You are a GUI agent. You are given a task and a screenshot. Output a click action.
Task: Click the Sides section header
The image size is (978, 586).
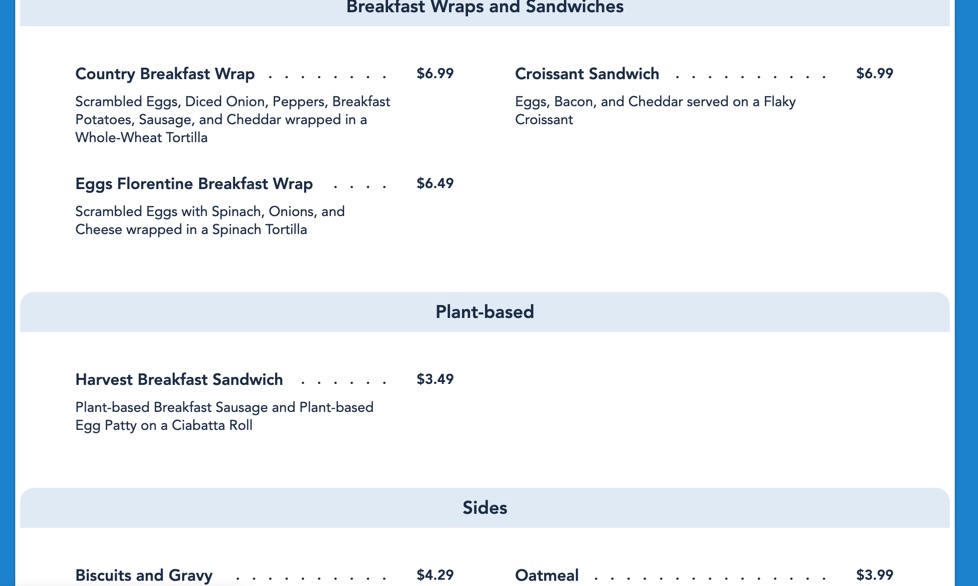coord(484,508)
